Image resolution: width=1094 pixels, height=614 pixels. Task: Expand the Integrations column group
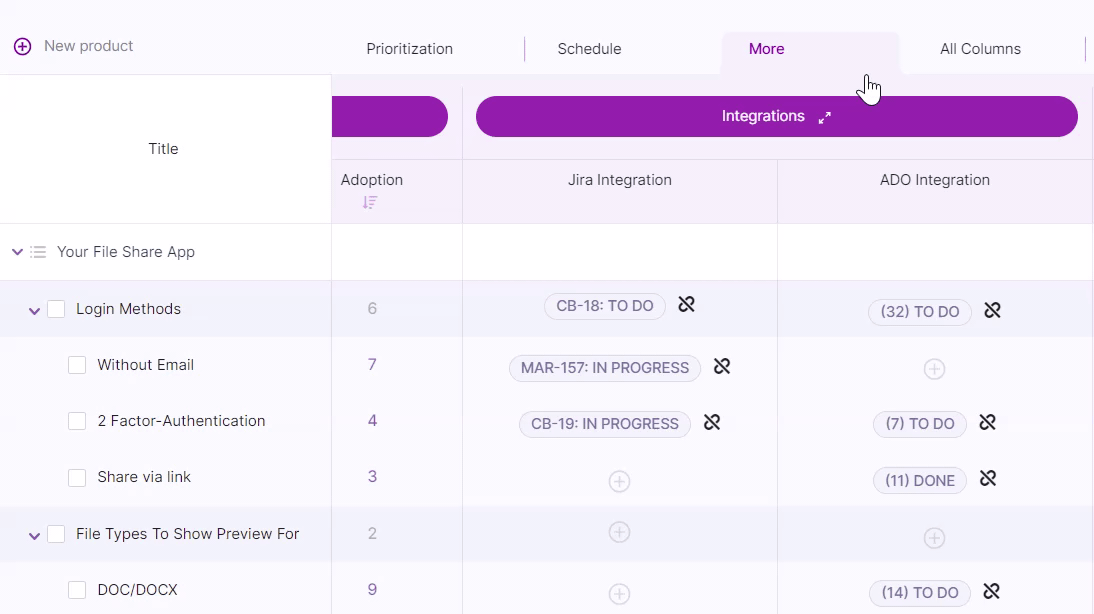[824, 117]
